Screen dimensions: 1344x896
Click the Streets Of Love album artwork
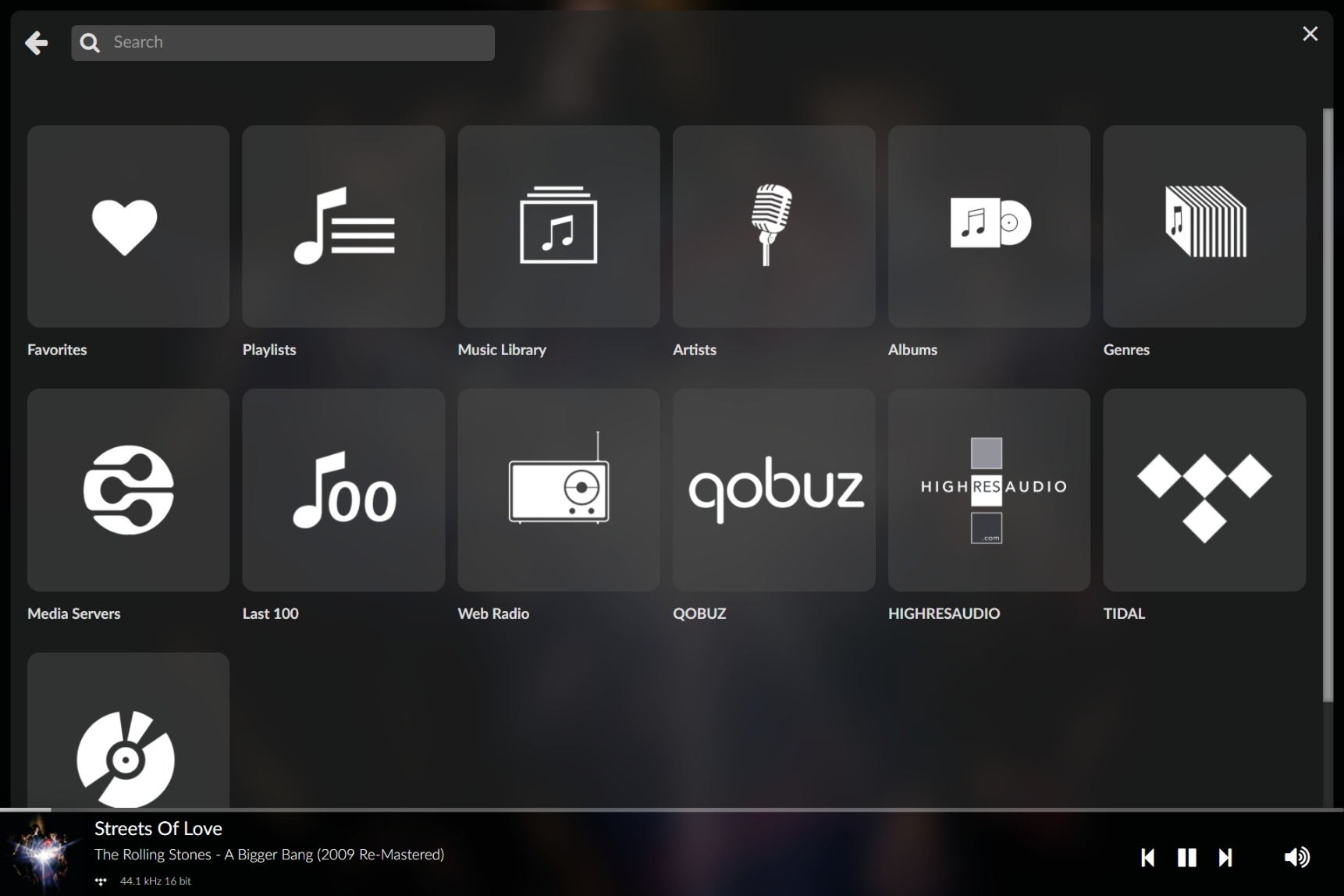coord(43,854)
